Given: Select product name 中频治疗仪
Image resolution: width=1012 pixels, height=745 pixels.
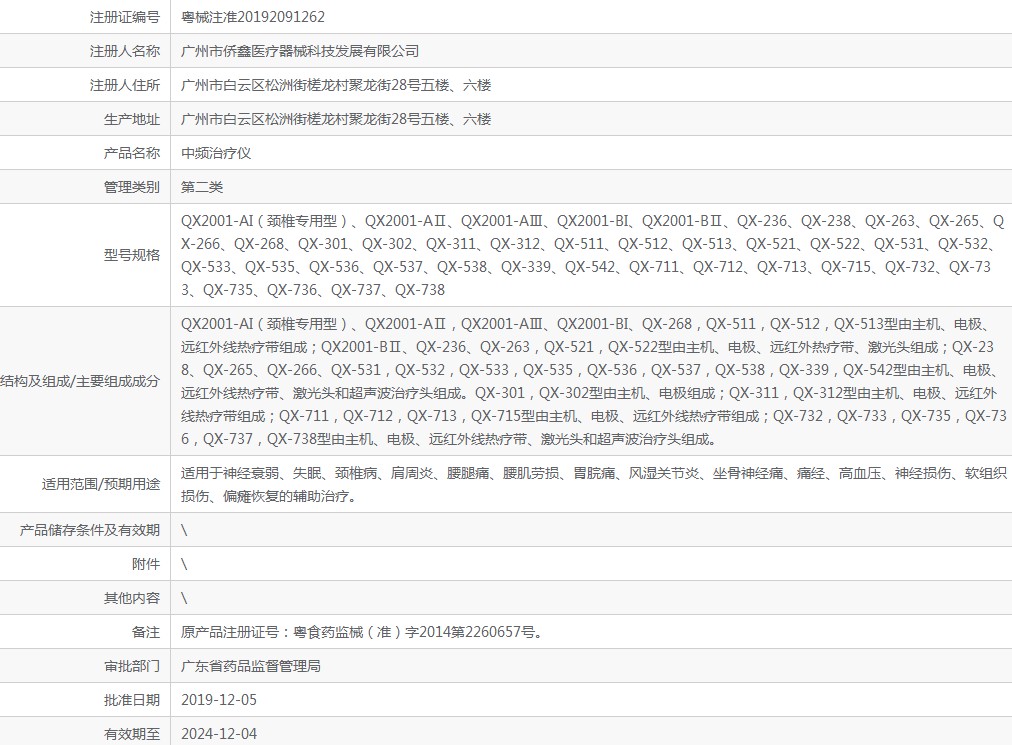Looking at the screenshot, I should (216, 153).
